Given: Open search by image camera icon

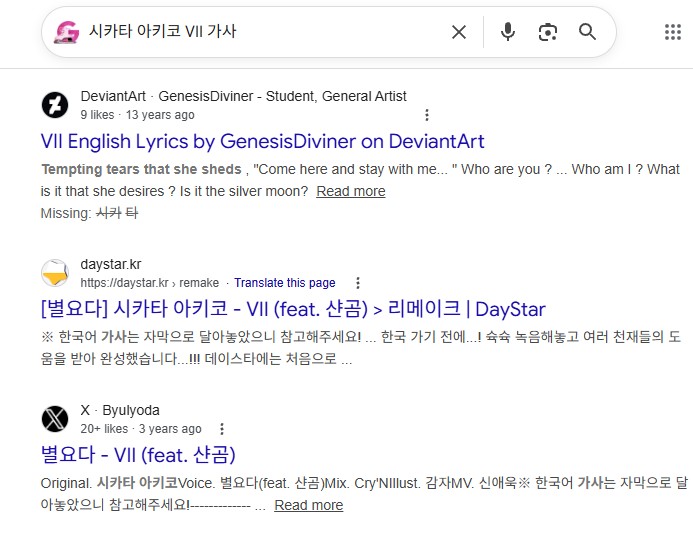Looking at the screenshot, I should coord(547,32).
